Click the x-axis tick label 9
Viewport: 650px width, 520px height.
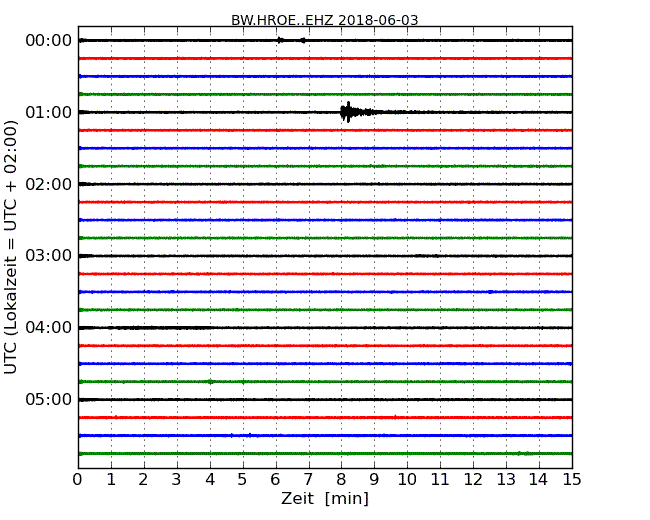click(374, 480)
